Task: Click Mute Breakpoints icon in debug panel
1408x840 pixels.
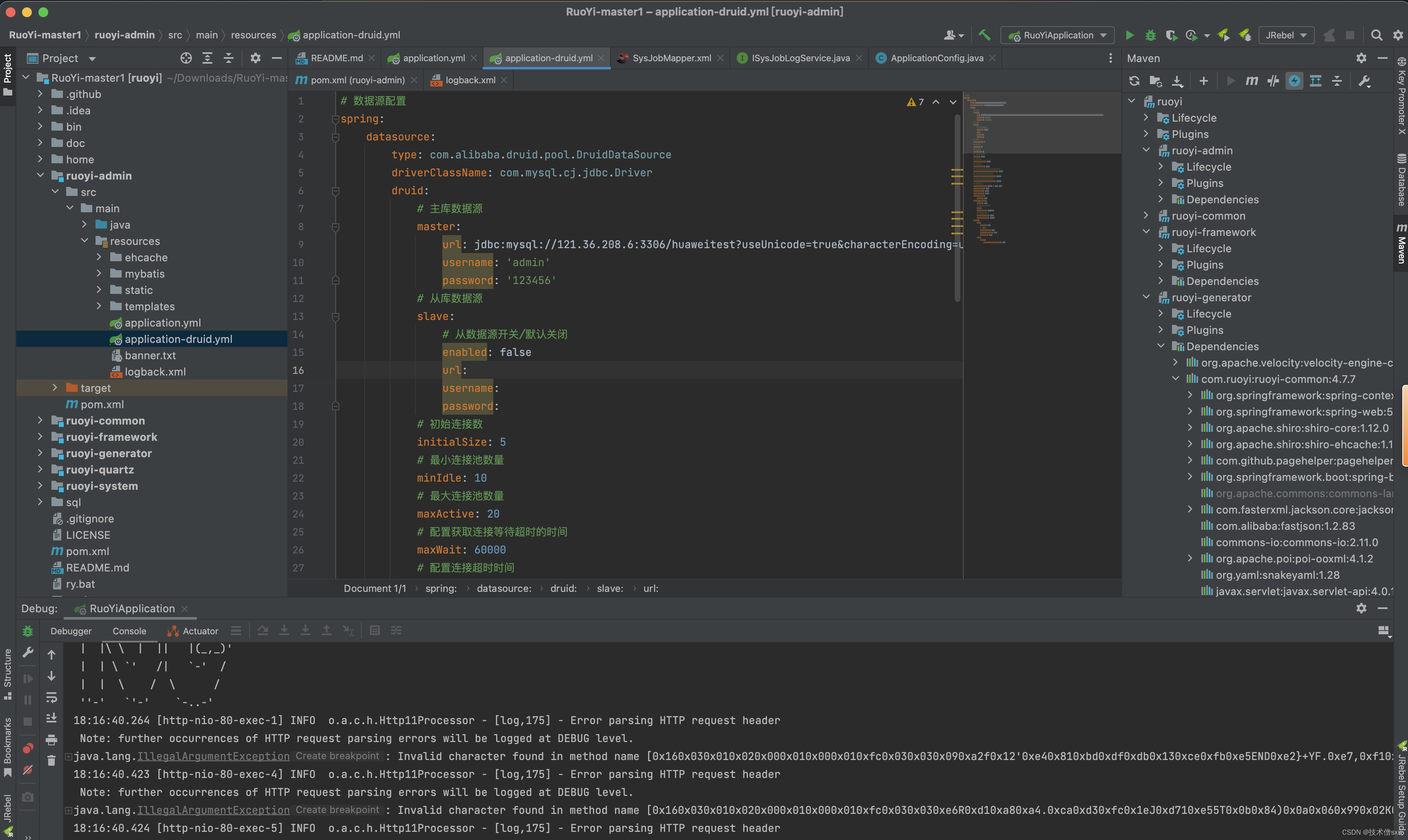Action: point(27,770)
